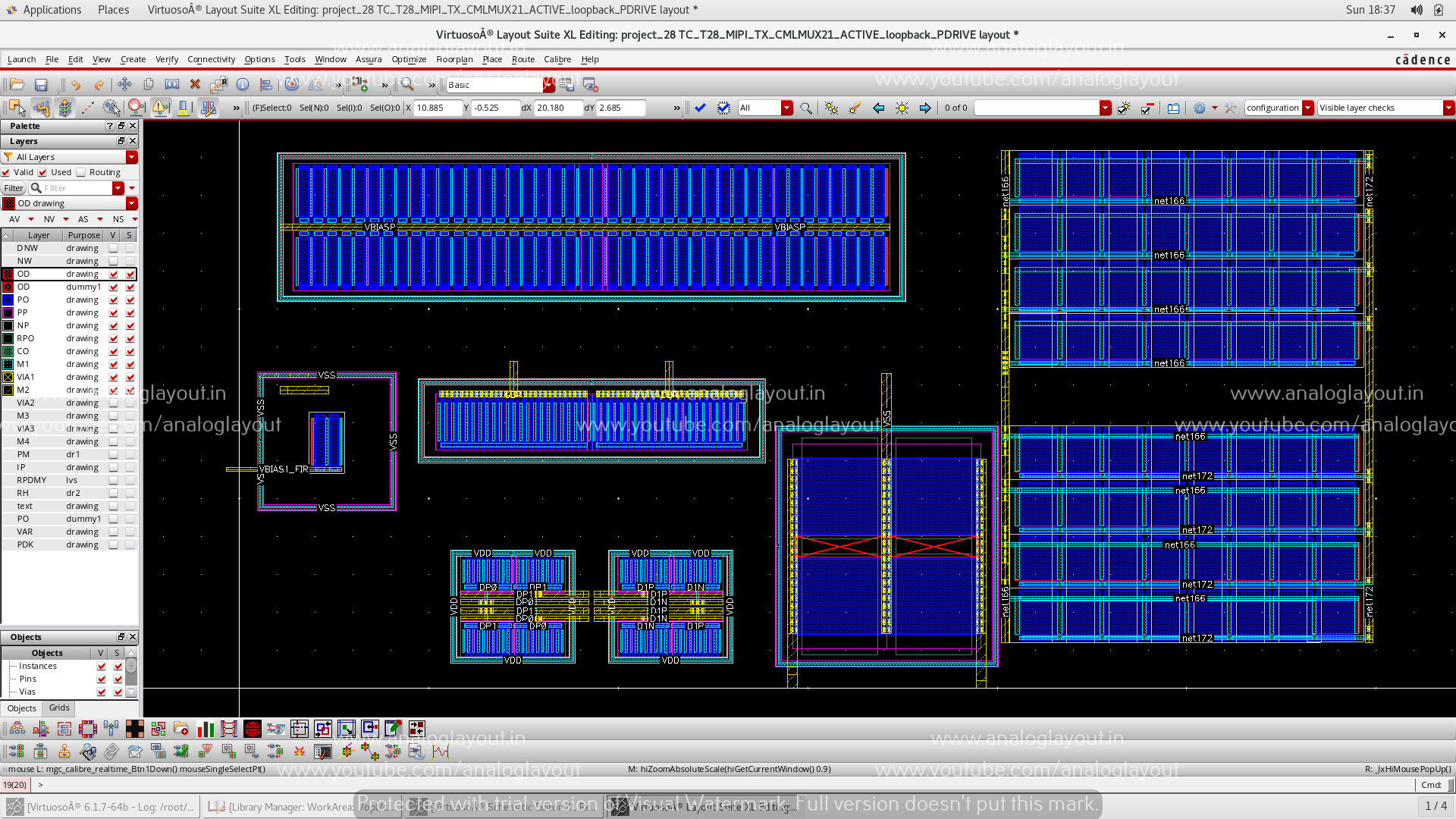Image resolution: width=1456 pixels, height=819 pixels.
Task: Switch to the Grids tab
Action: tap(59, 708)
